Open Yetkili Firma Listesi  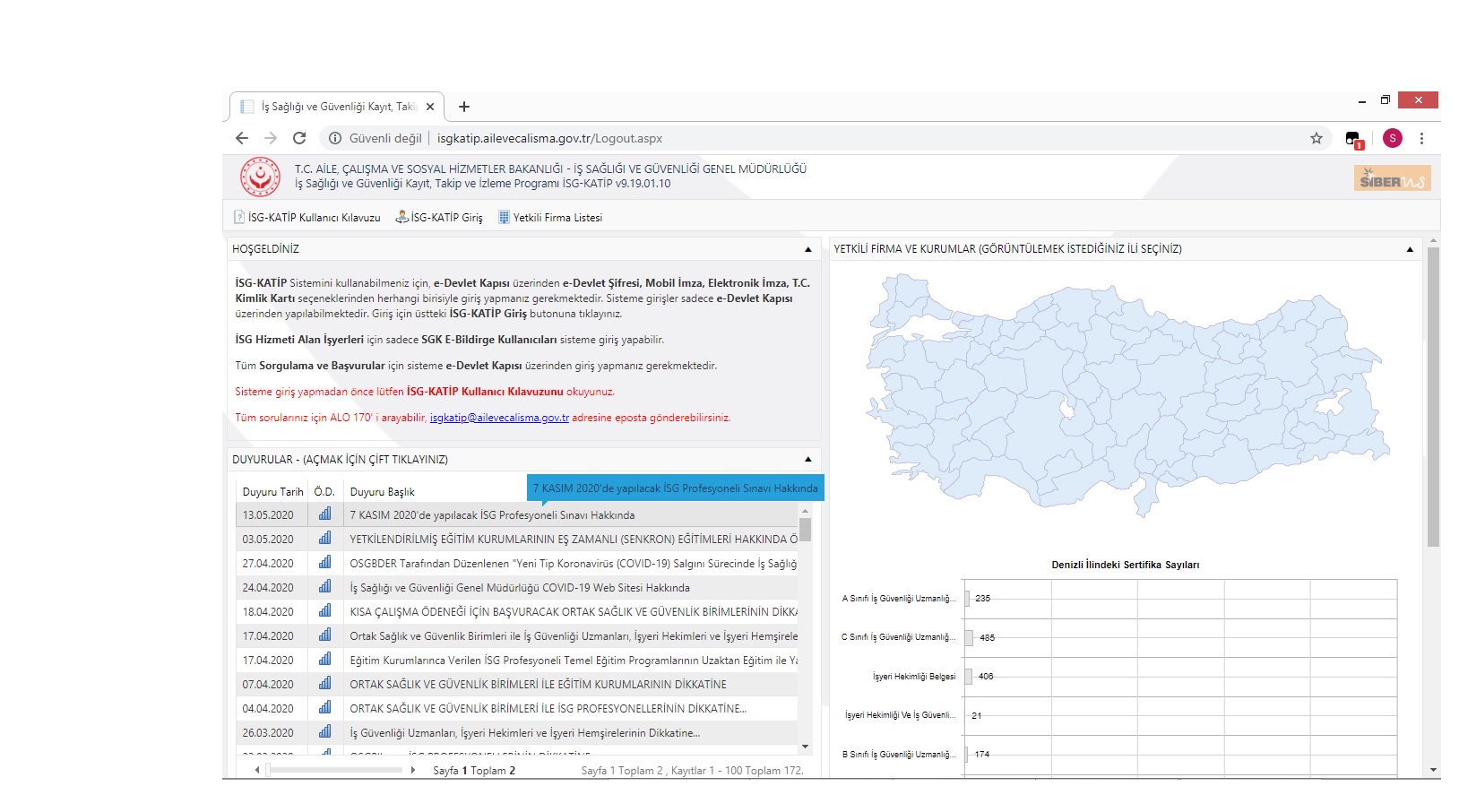(x=550, y=218)
